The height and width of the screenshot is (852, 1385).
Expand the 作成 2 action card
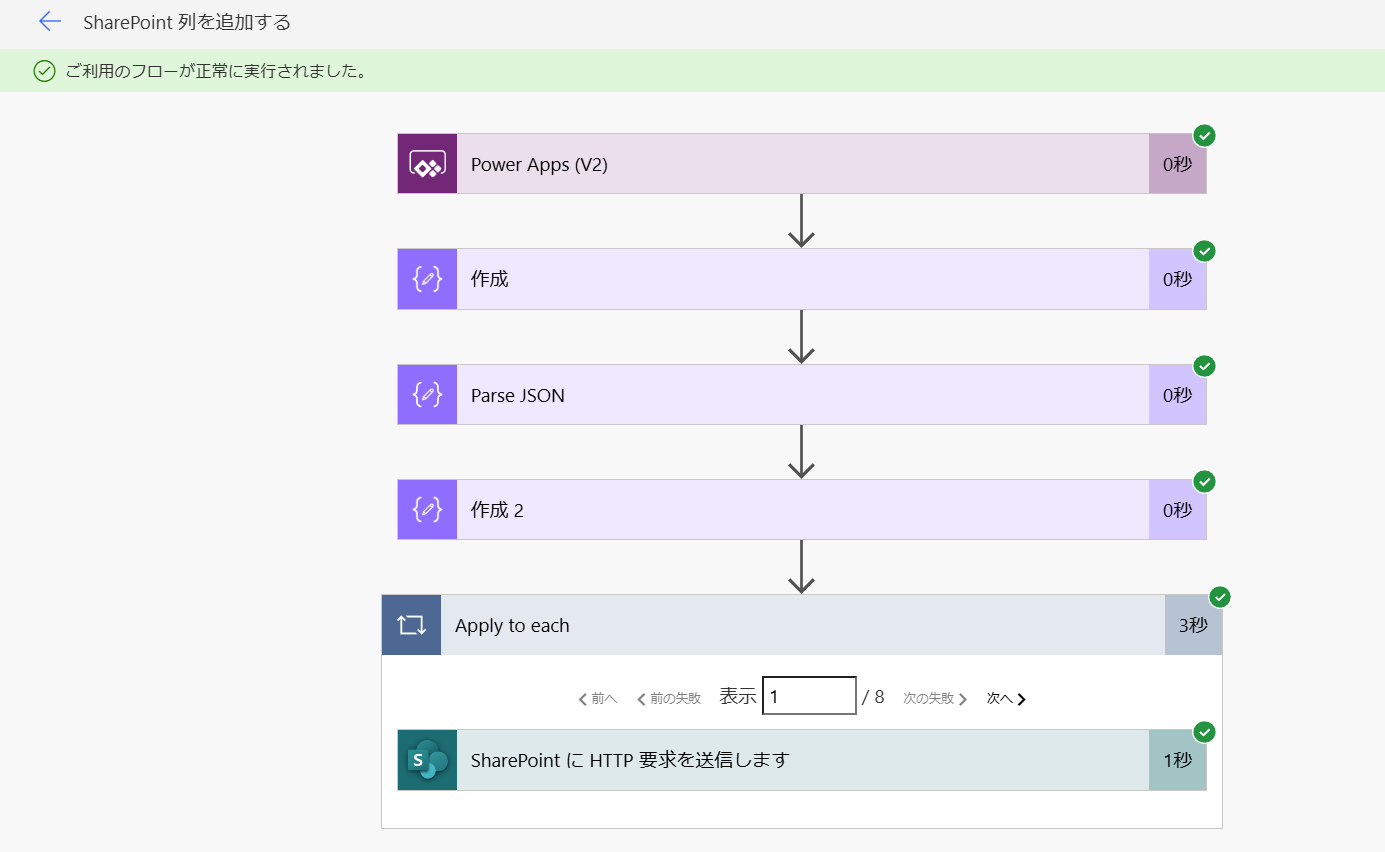tap(802, 510)
